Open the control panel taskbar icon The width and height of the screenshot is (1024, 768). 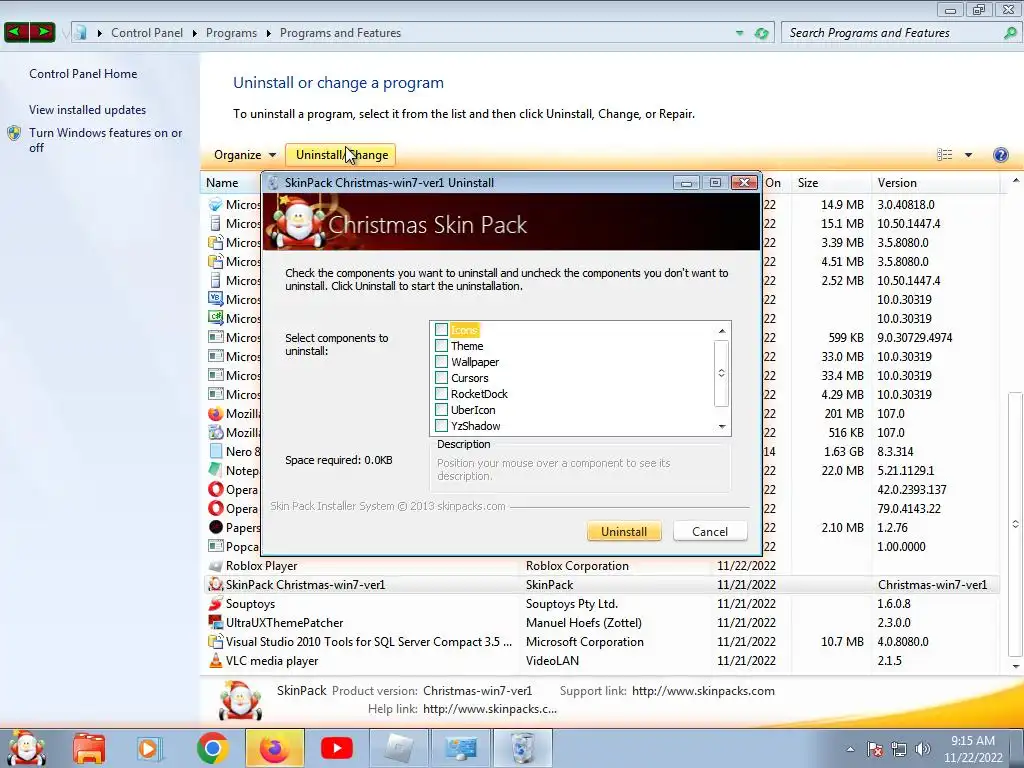click(x=461, y=748)
